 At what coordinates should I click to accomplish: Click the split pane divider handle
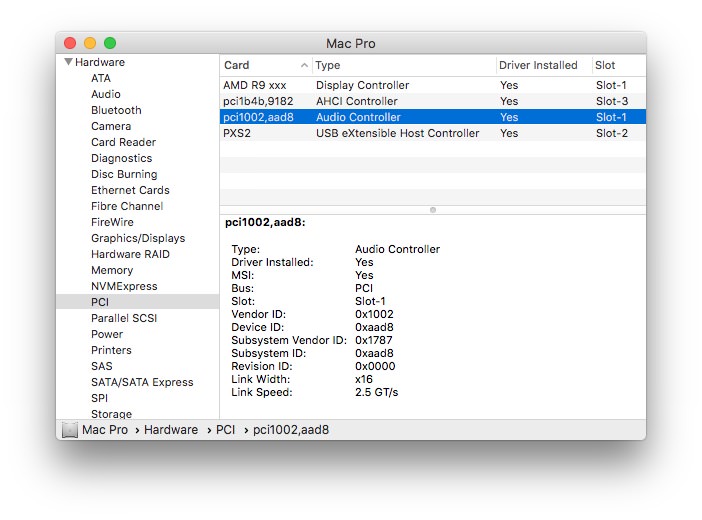pyautogui.click(x=432, y=210)
